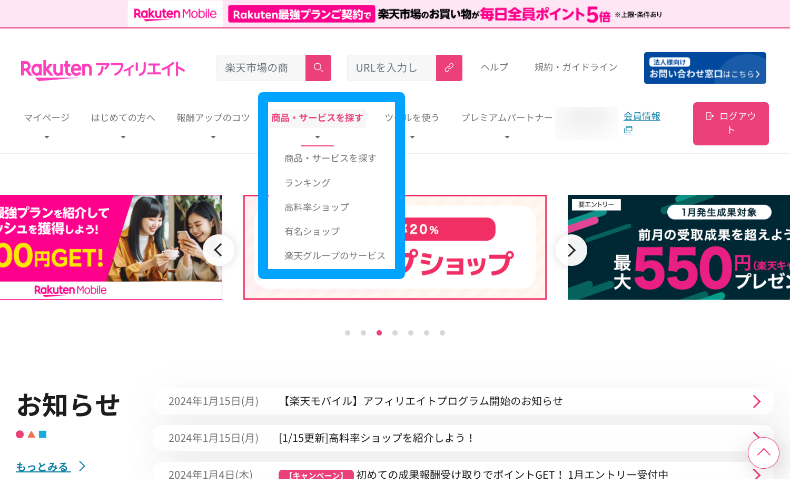Open the 楽天モバイル announcement row arrow
The image size is (790, 479).
(x=757, y=401)
